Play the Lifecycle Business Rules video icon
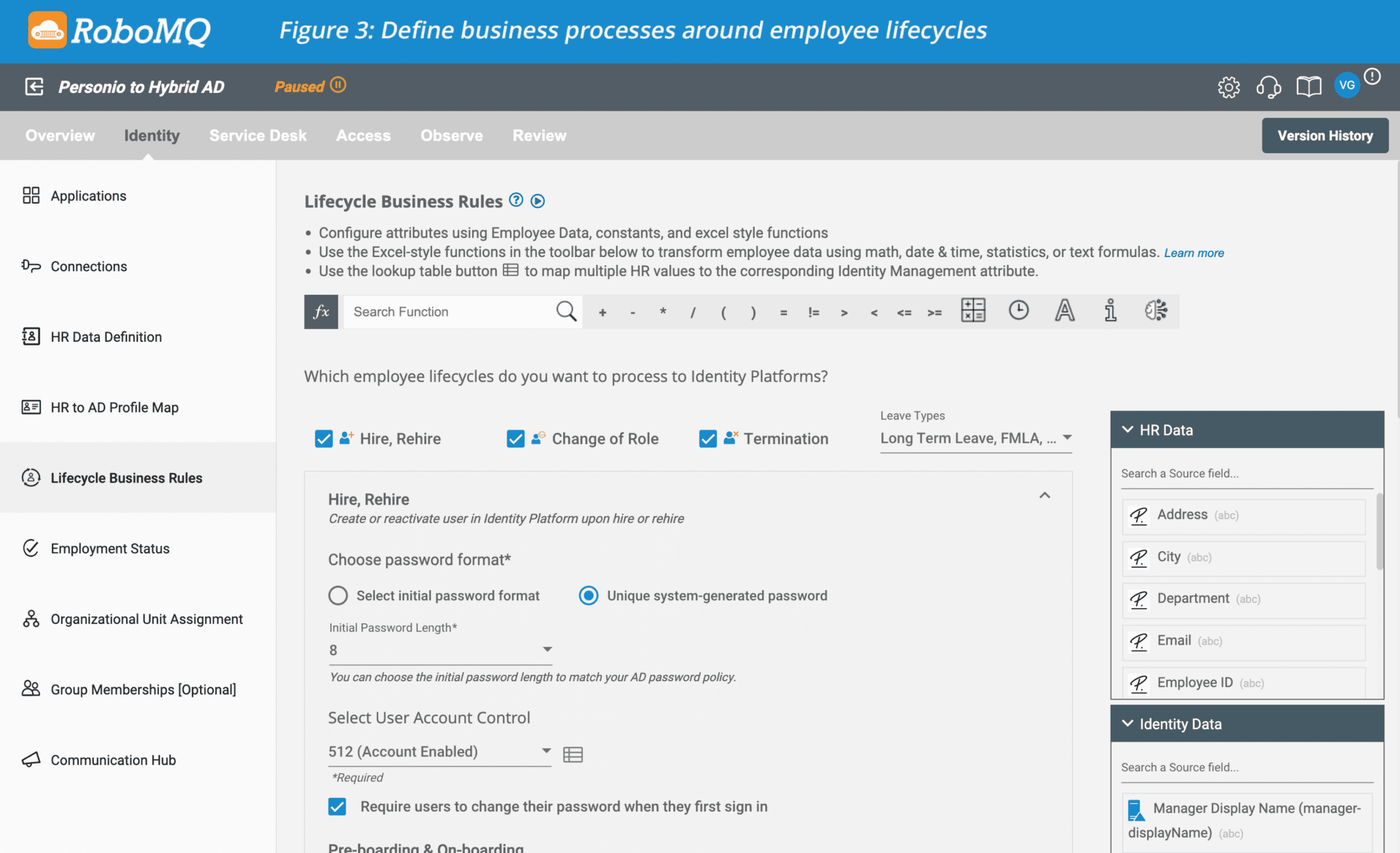Screen dimensions: 1400x853 (538, 201)
